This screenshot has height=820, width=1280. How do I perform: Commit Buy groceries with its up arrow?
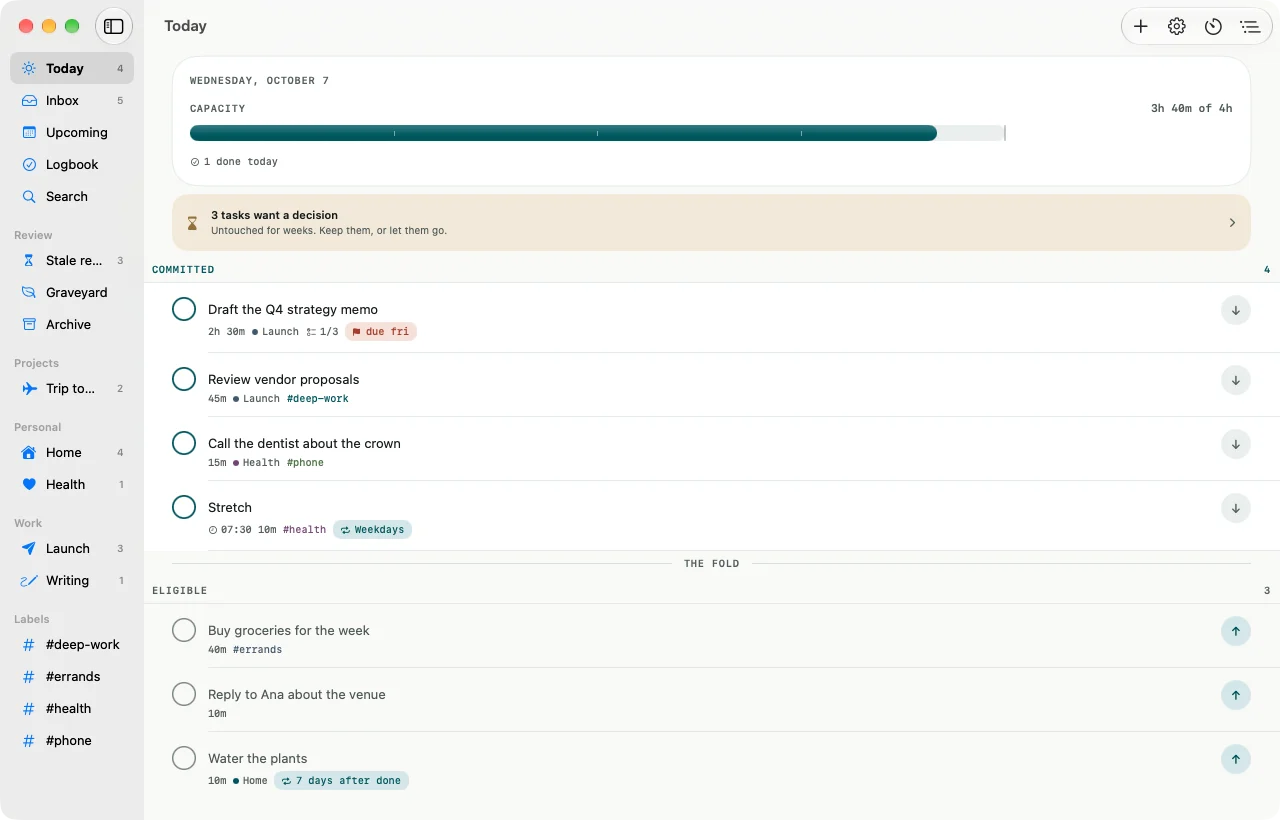1236,631
